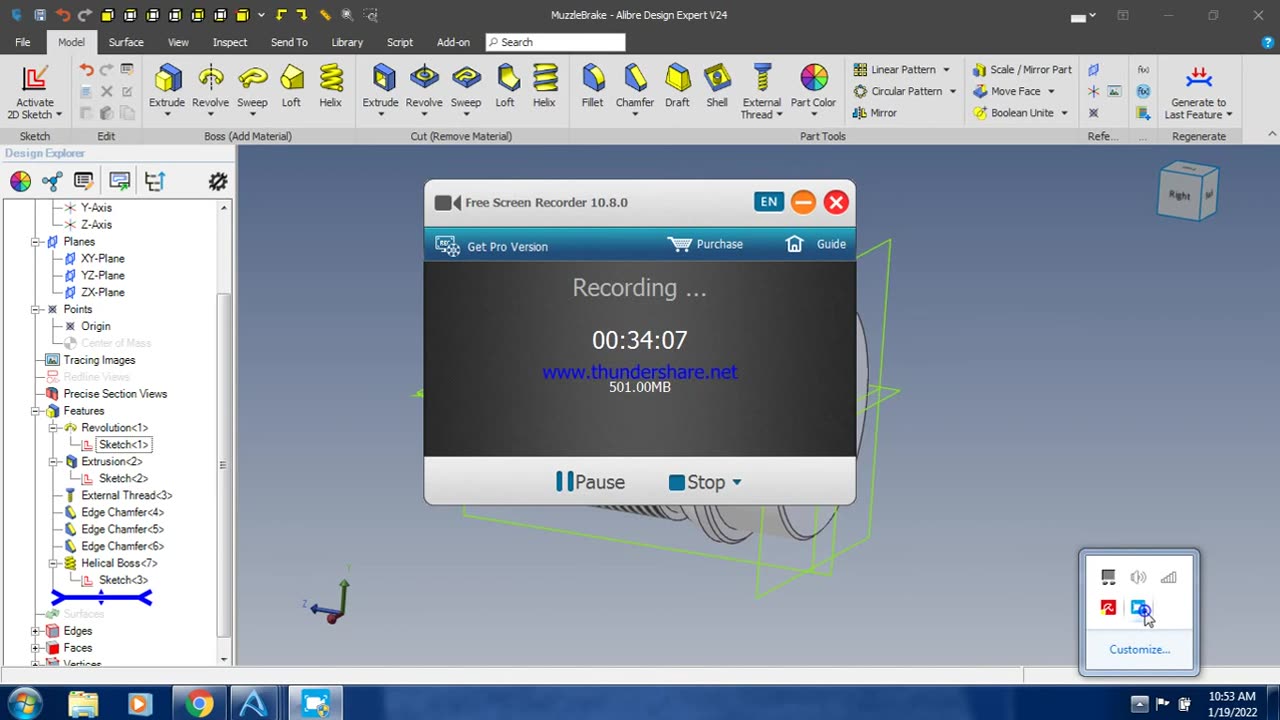Open the recorder Guide
The image size is (1280, 720).
tap(816, 244)
